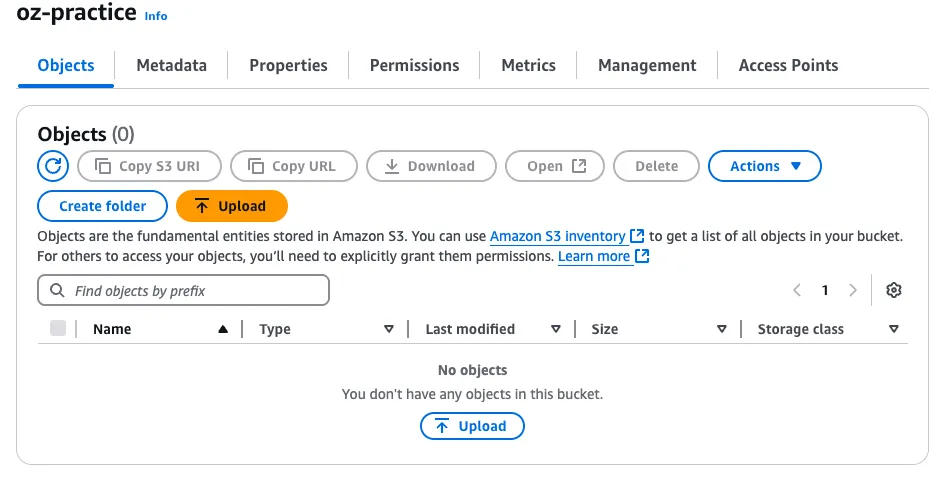
Task: Click the orange Upload button
Action: (x=232, y=206)
